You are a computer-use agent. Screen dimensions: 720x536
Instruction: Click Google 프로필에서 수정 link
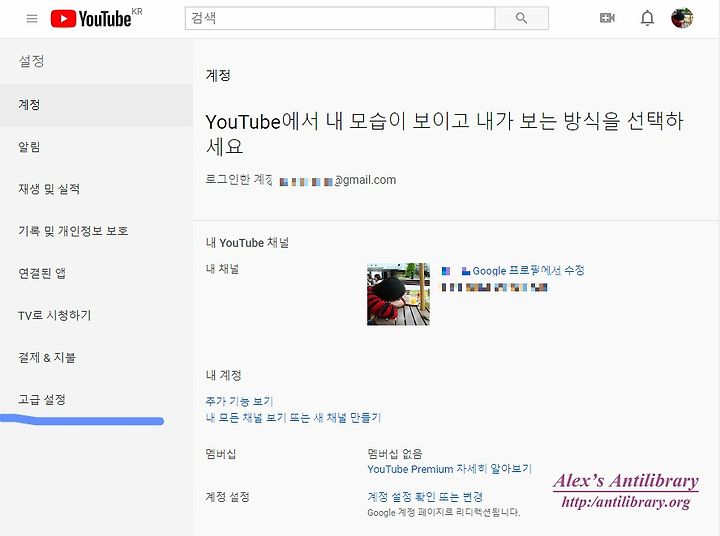(528, 271)
